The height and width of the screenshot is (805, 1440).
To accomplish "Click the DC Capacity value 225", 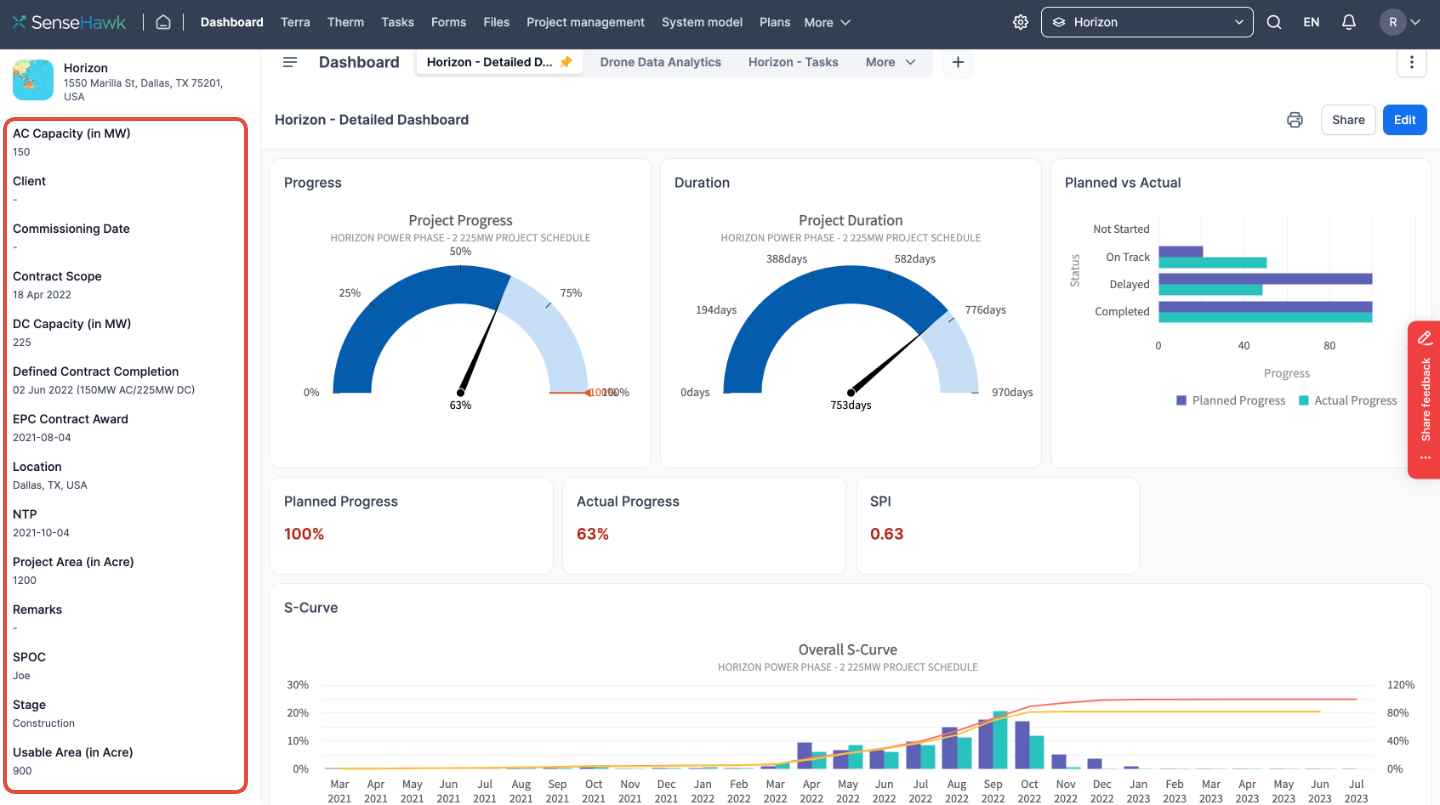I will point(21,342).
